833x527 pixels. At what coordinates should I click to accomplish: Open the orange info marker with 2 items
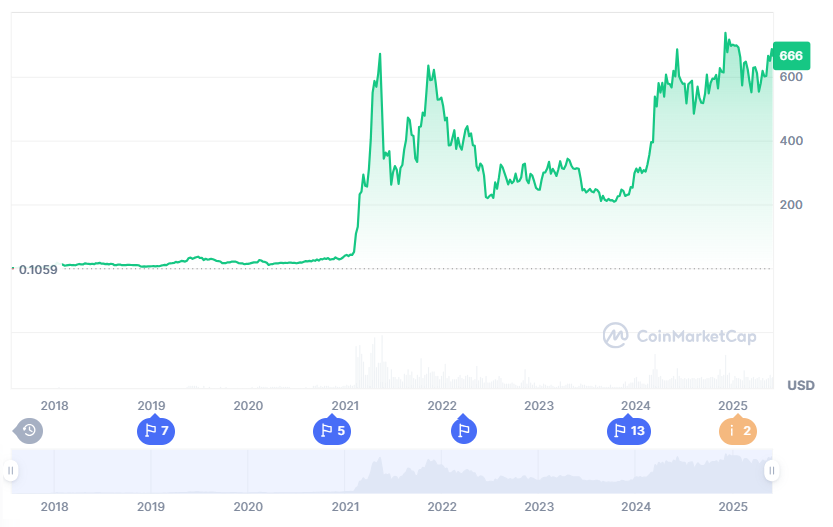[x=738, y=431]
